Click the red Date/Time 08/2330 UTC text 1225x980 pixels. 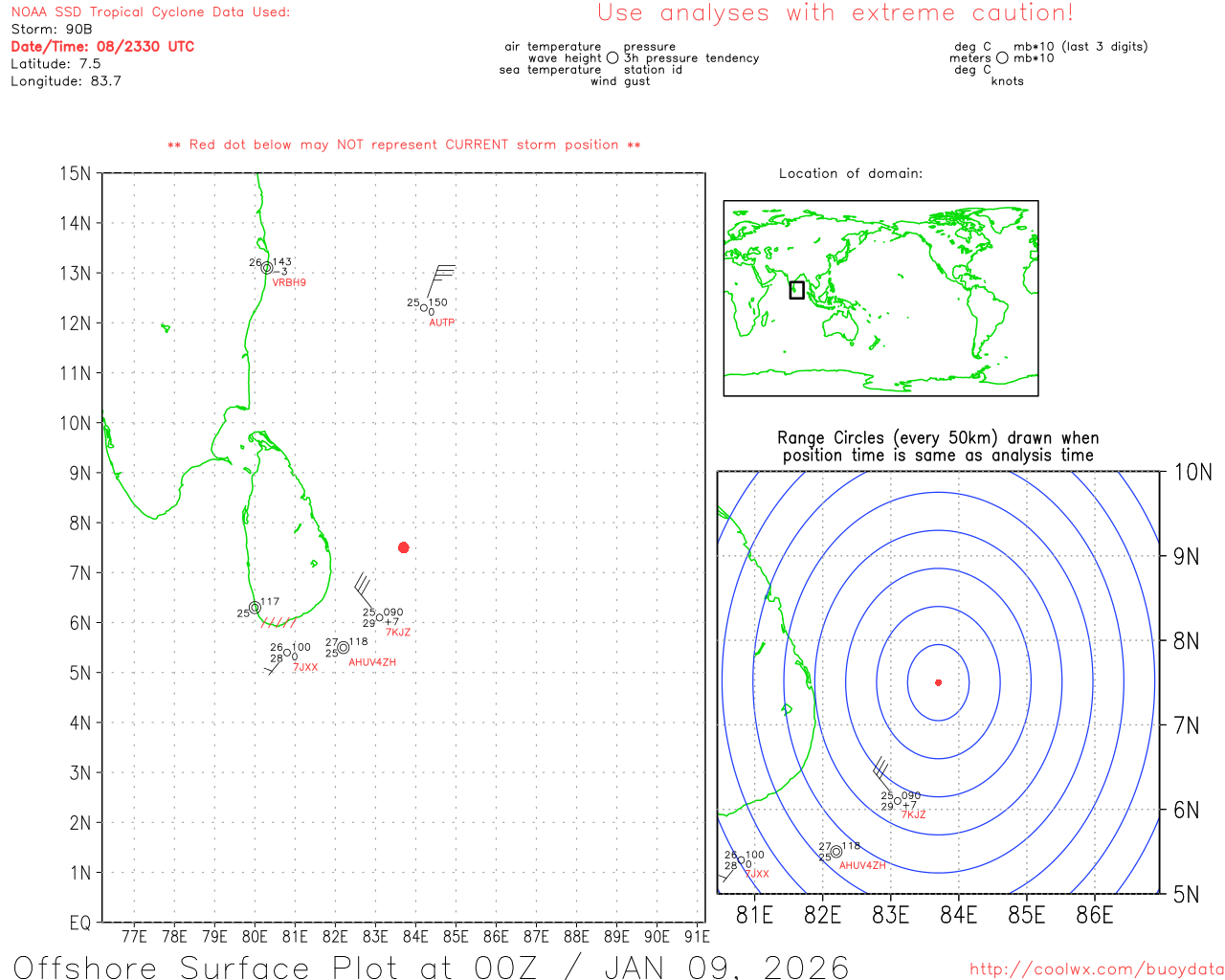(102, 46)
